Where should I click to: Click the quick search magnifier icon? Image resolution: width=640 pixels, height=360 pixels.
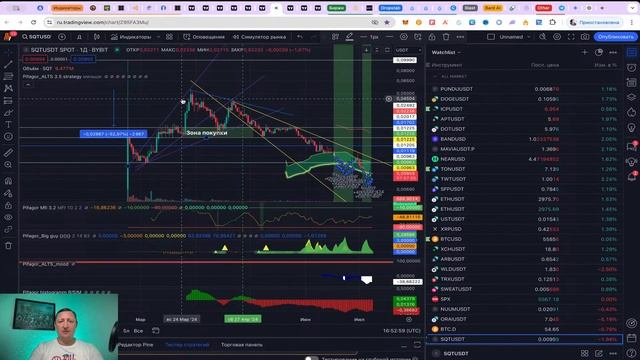(x=542, y=37)
